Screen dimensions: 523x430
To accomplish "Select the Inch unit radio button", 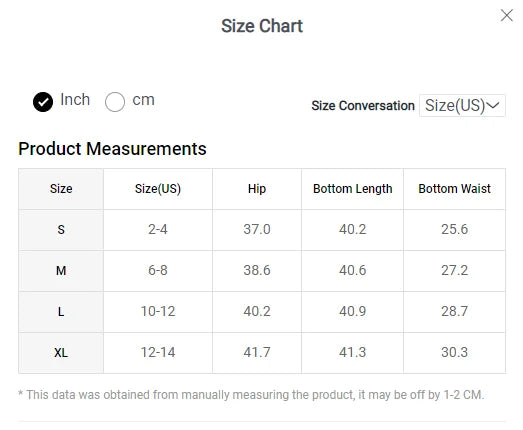I will tap(43, 101).
